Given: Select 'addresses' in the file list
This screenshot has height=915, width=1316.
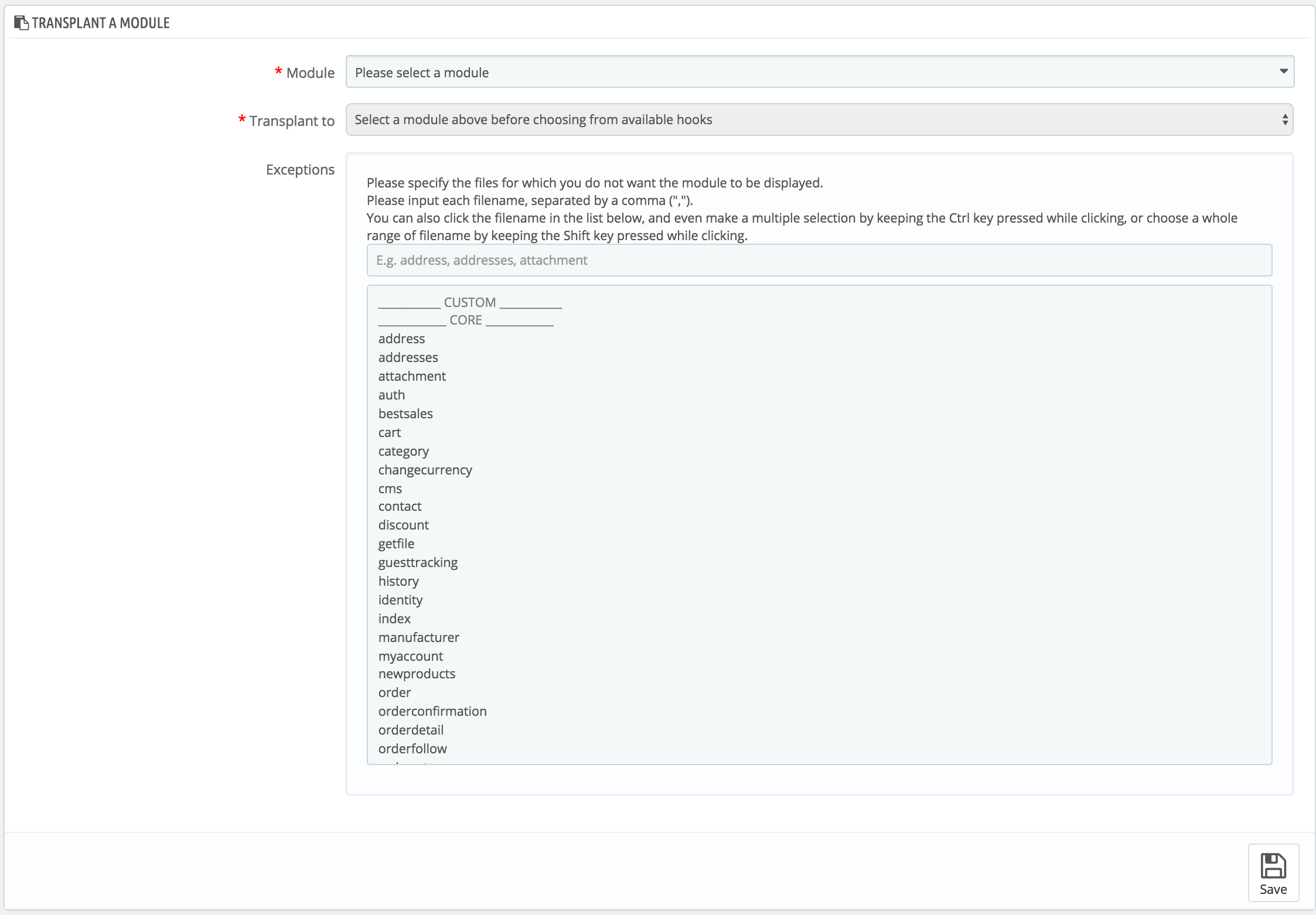Looking at the screenshot, I should point(408,357).
